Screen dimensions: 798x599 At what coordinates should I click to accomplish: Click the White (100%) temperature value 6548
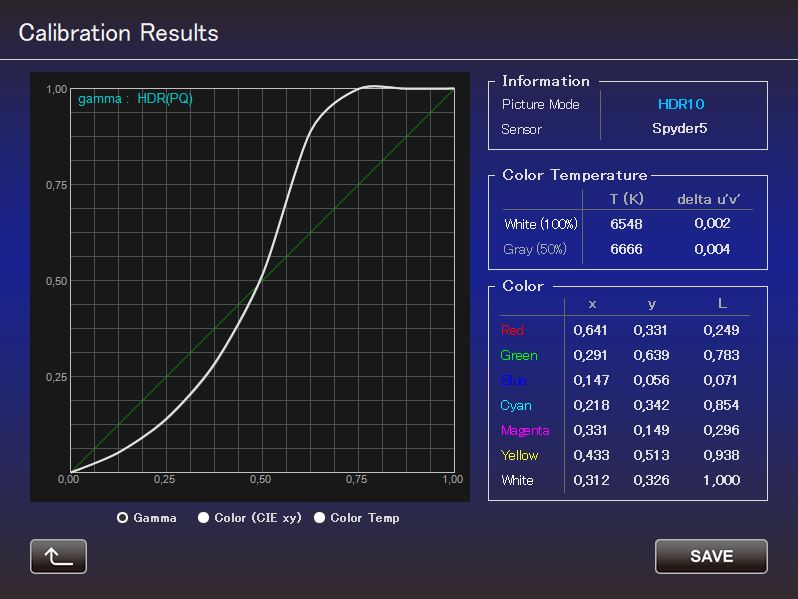click(626, 224)
